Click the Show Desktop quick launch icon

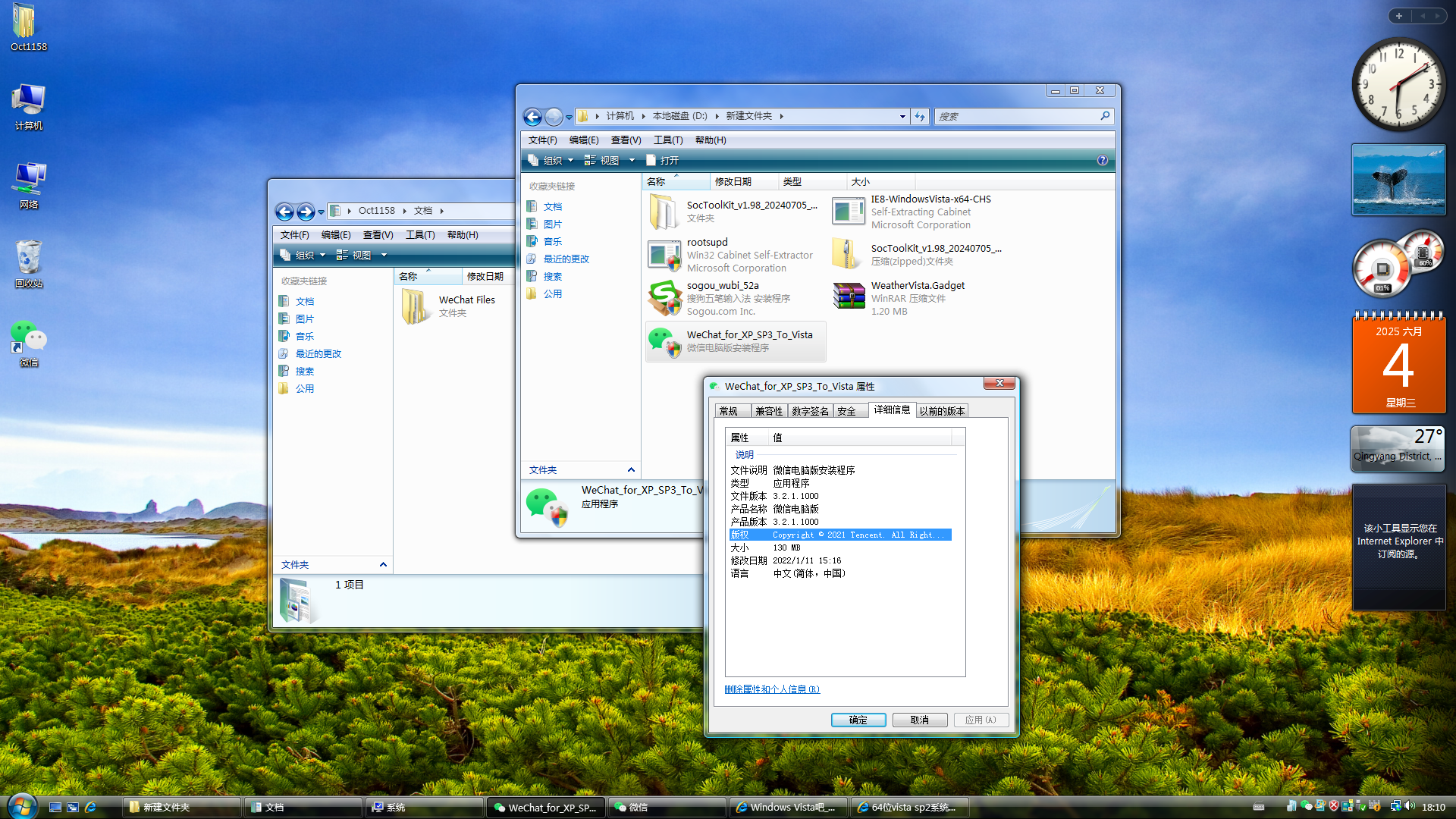55,807
